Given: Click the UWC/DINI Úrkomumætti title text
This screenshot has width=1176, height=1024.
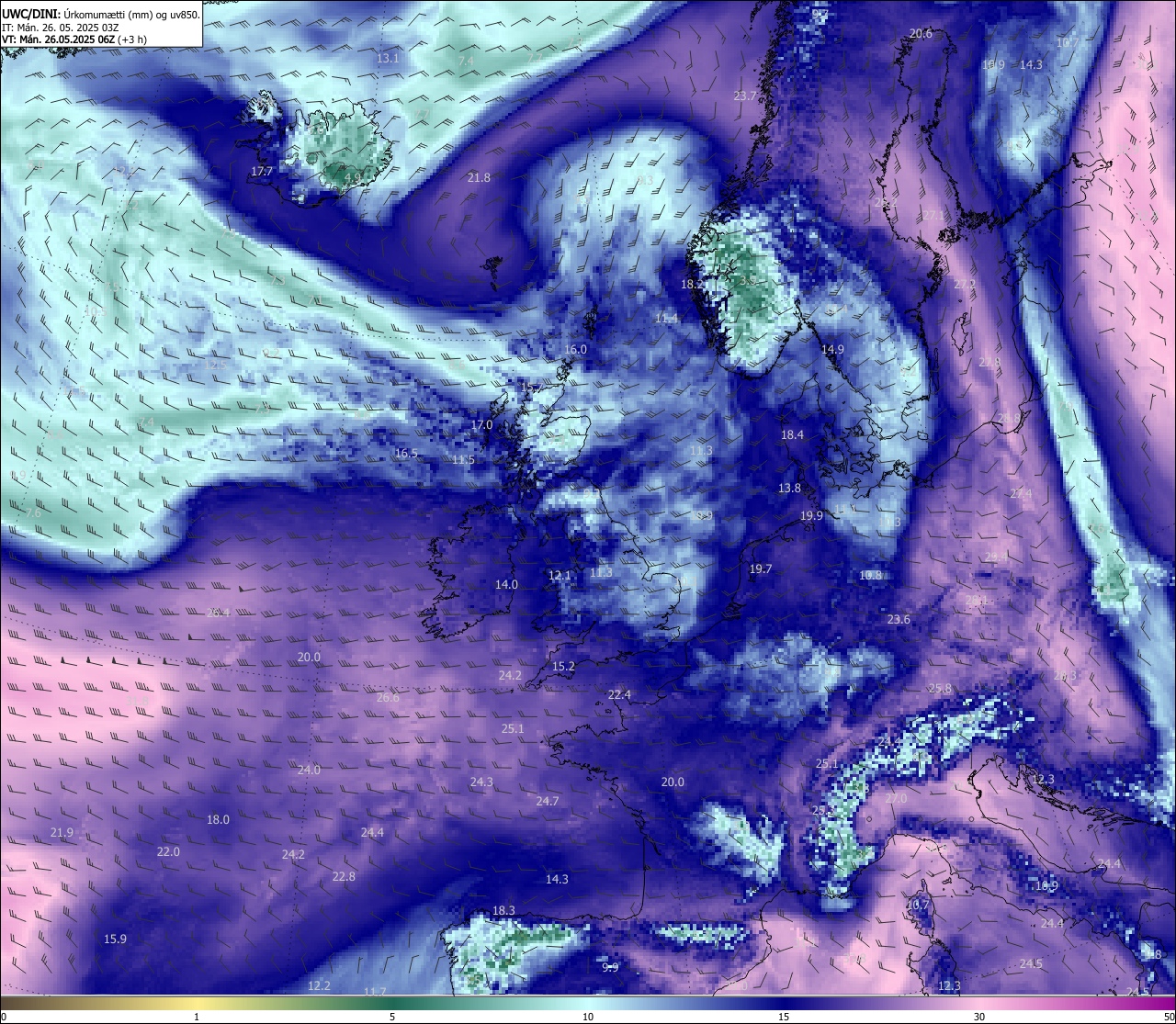Looking at the screenshot, I should pyautogui.click(x=100, y=13).
